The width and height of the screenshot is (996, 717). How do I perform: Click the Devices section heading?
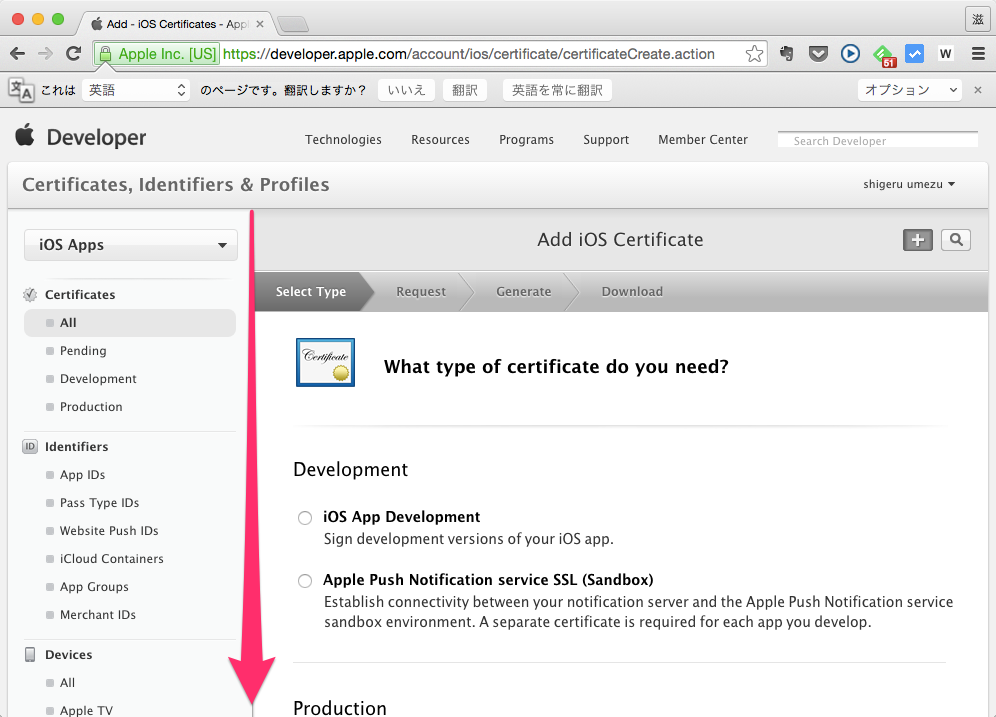click(69, 655)
